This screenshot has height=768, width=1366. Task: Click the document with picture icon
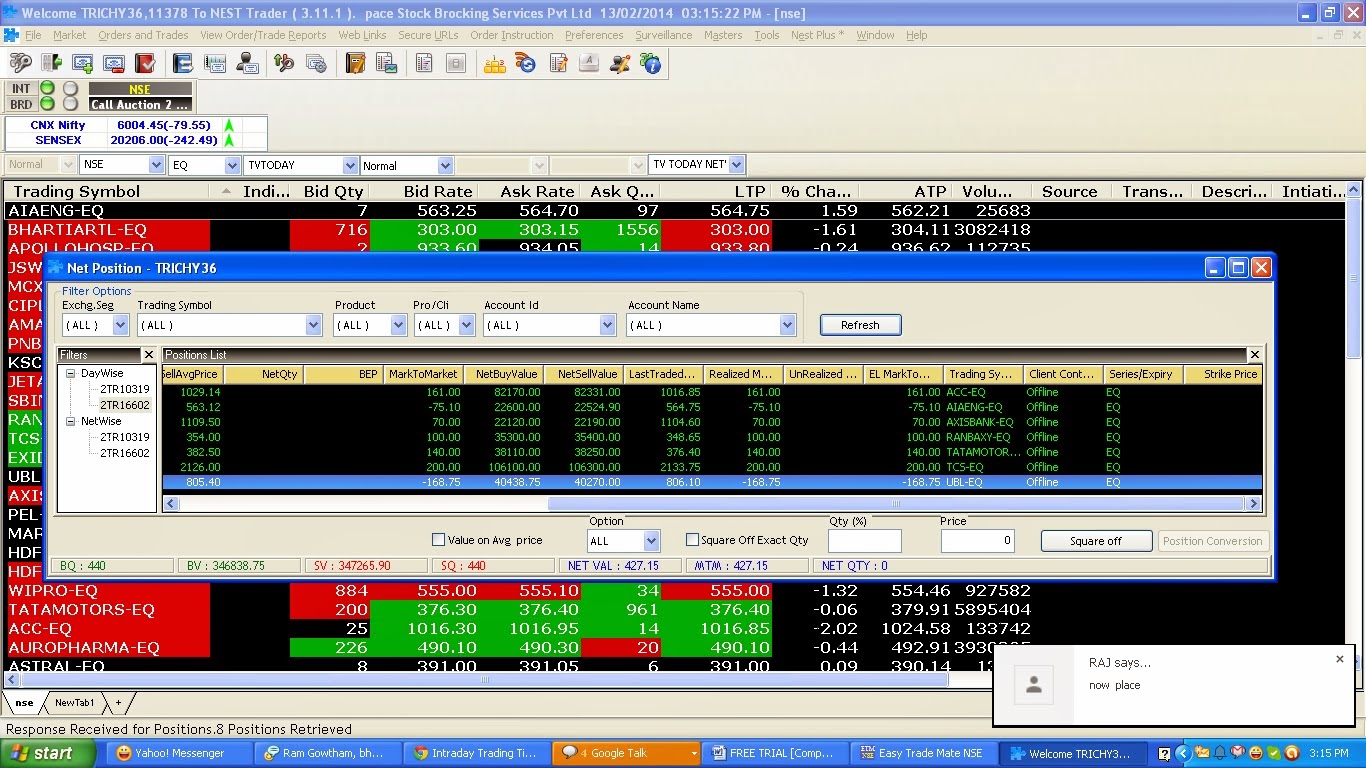(x=386, y=63)
